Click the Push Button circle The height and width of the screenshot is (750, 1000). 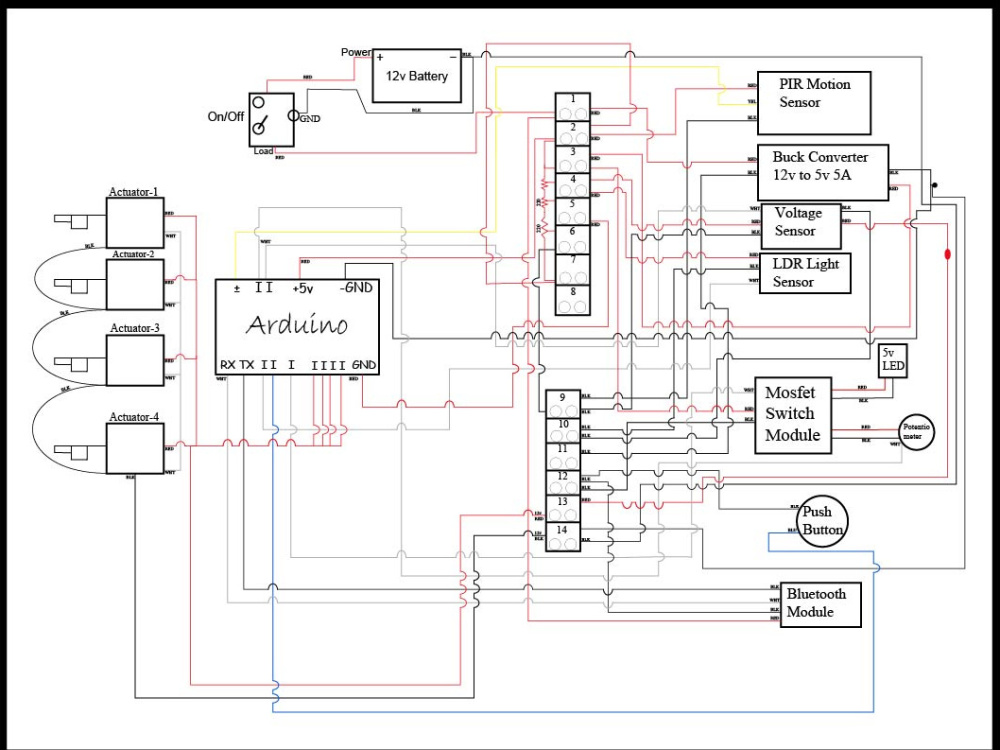tap(823, 521)
